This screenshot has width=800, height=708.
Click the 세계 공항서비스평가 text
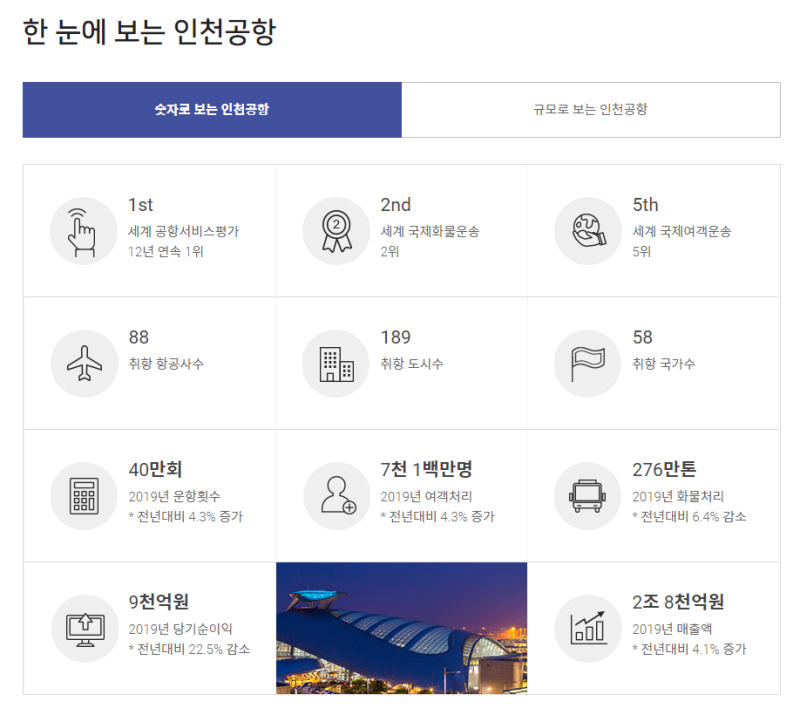tap(183, 231)
